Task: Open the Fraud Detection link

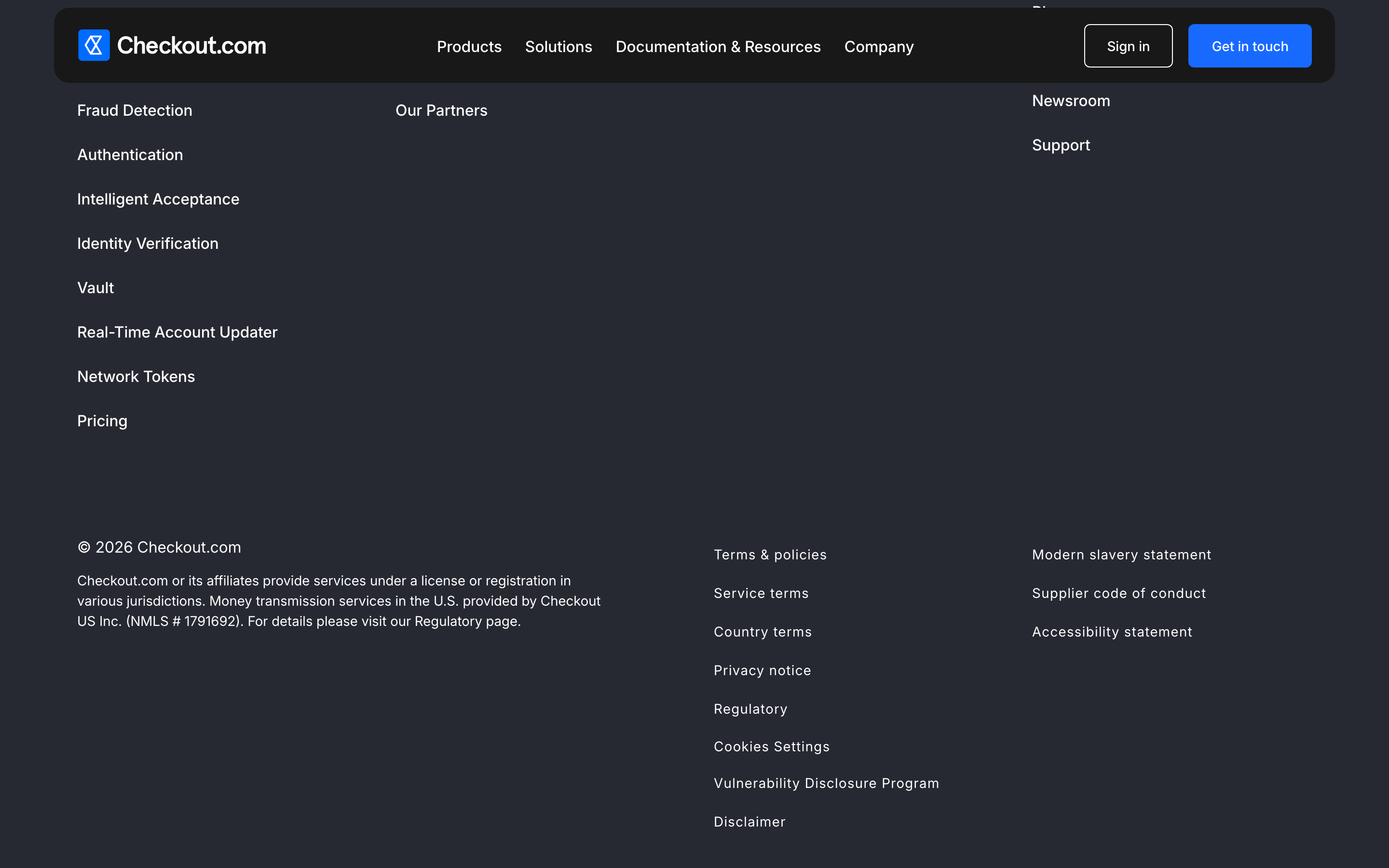Action: 135,110
